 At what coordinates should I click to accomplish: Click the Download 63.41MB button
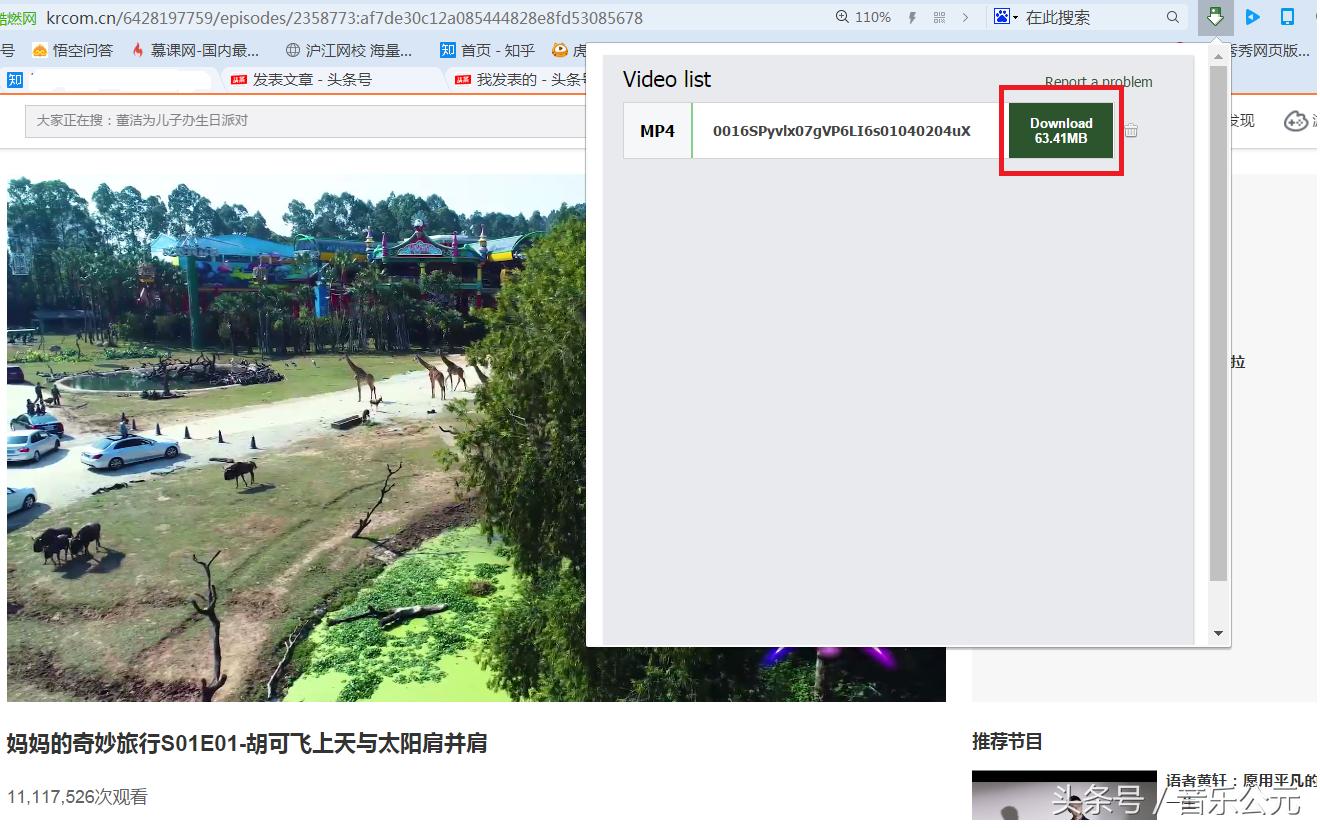(x=1060, y=130)
